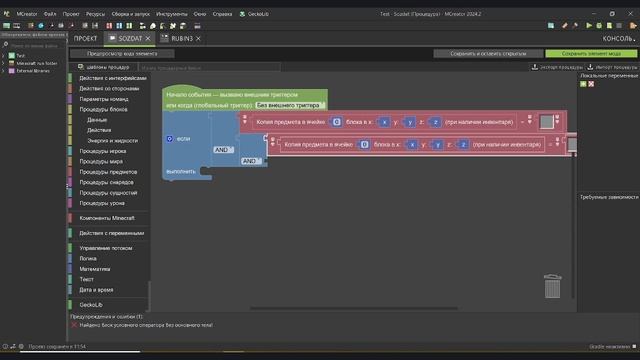Click the green debug client icon

tap(599, 26)
